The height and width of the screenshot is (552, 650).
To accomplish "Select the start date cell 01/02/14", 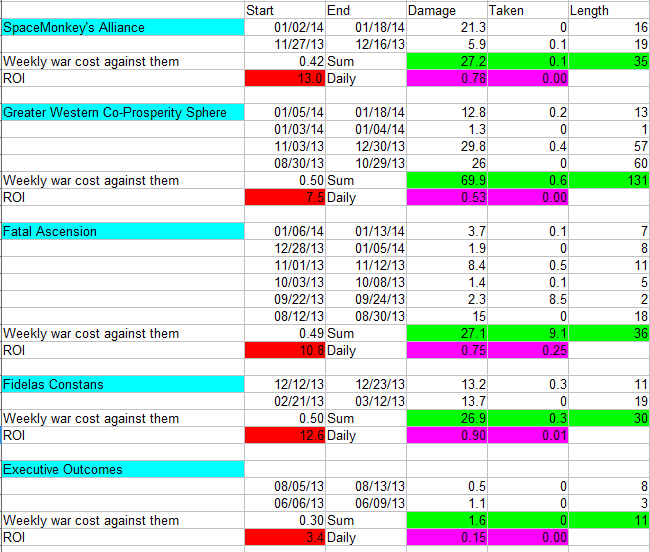I will point(285,27).
